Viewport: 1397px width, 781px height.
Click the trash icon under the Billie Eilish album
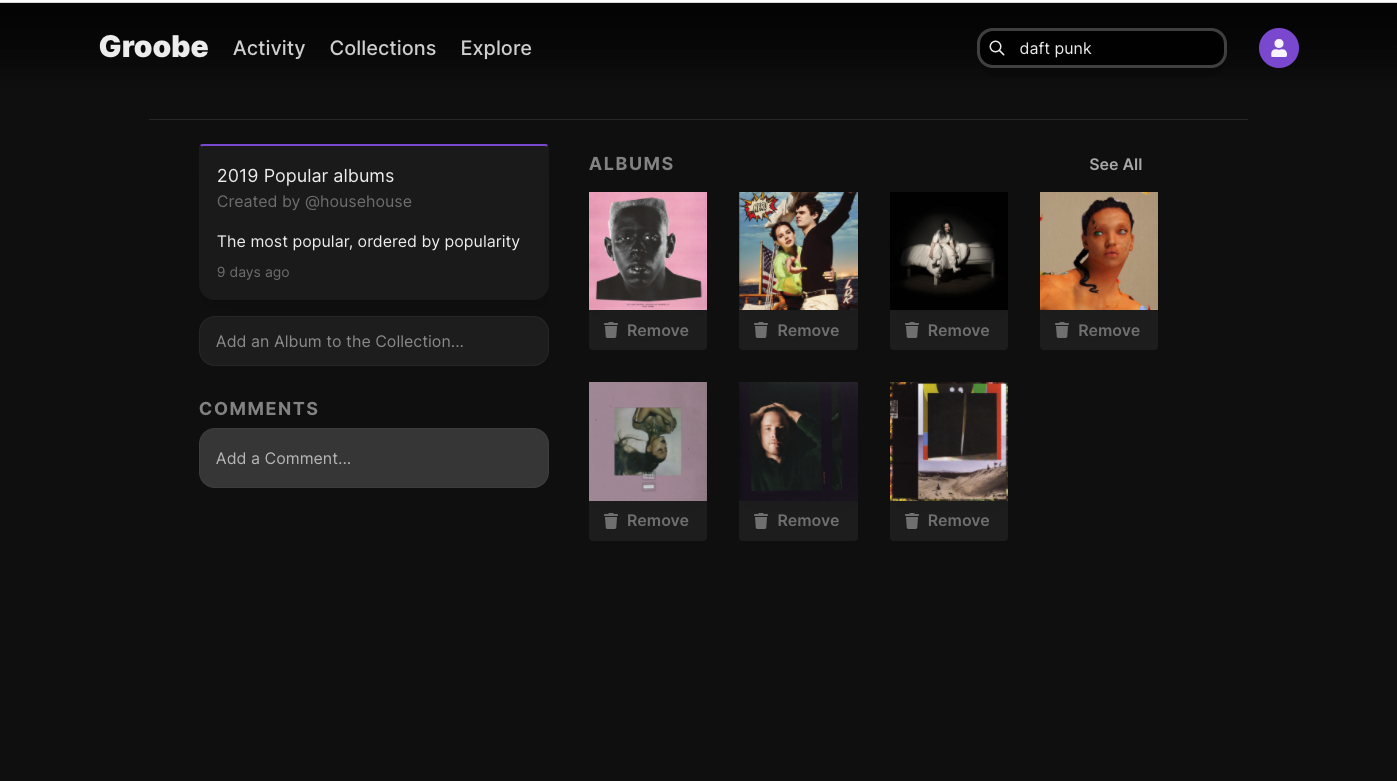[x=911, y=330]
